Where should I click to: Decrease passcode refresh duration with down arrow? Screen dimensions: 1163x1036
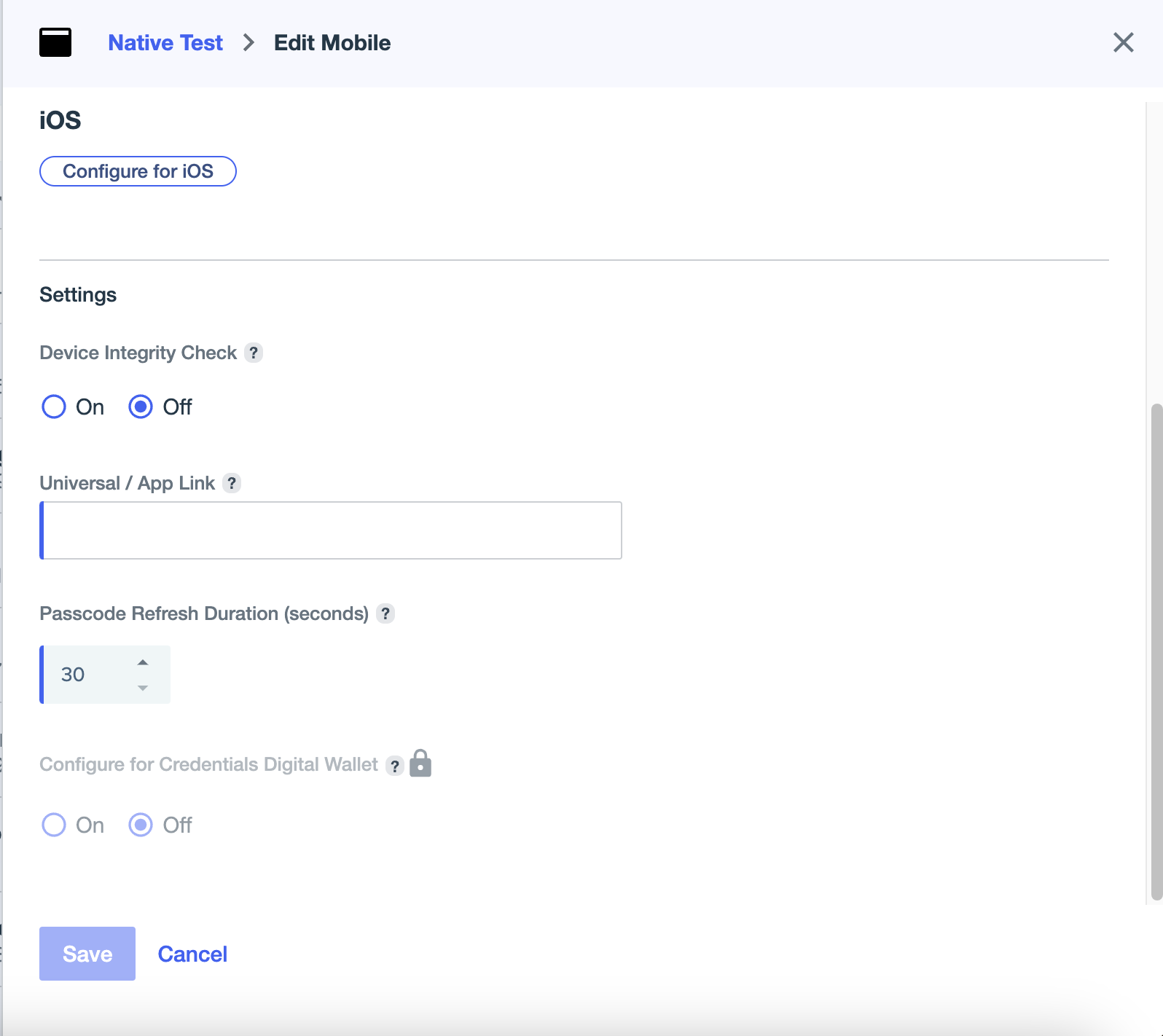click(x=143, y=688)
